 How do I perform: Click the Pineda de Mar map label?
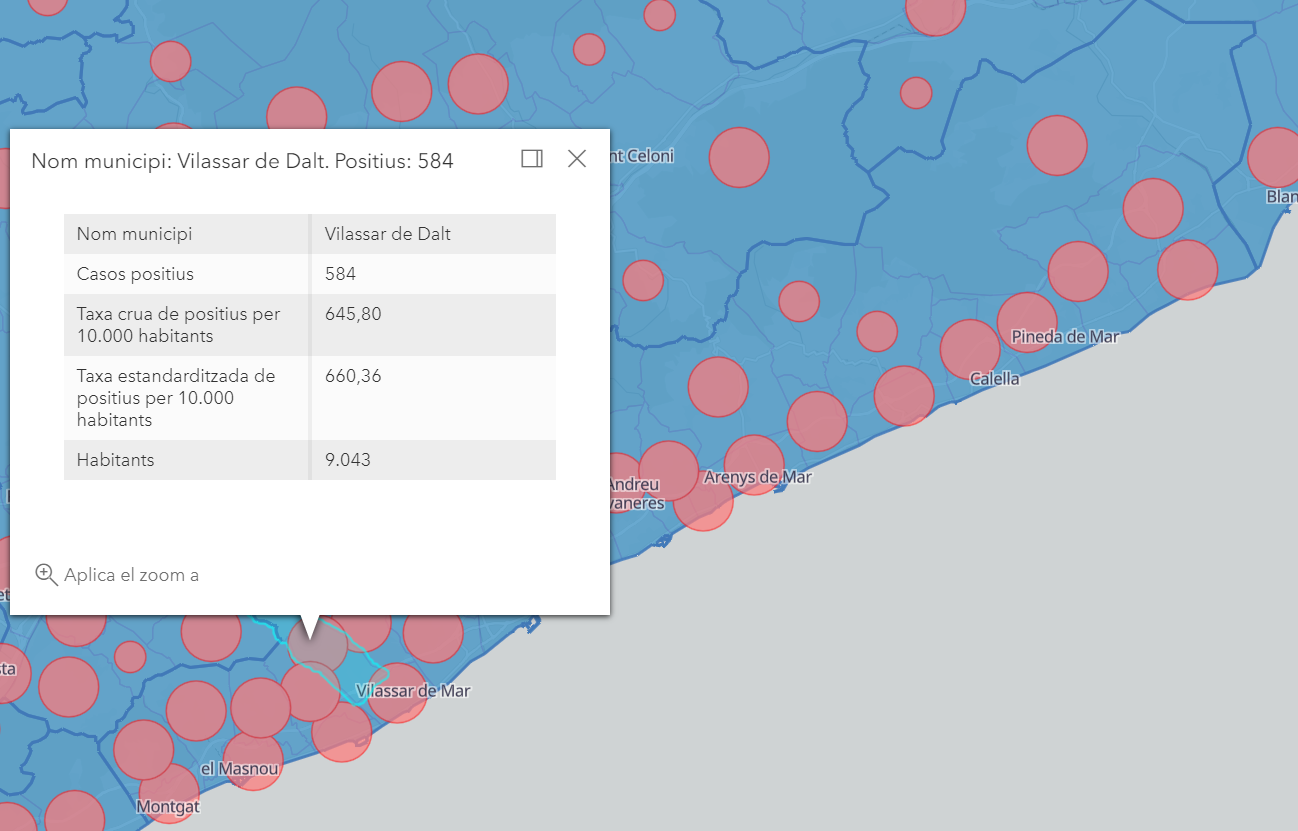[x=1065, y=337]
